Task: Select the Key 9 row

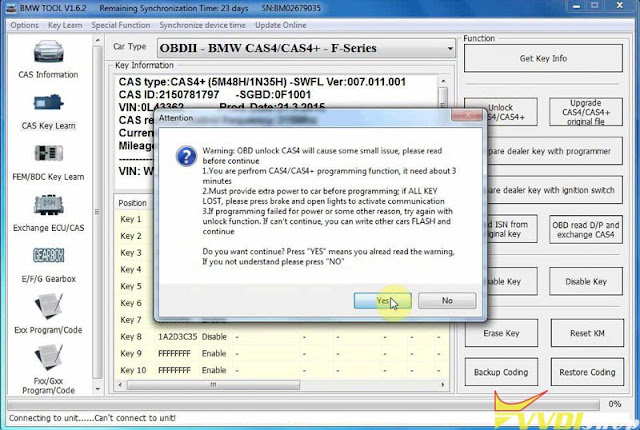Action: click(282, 353)
